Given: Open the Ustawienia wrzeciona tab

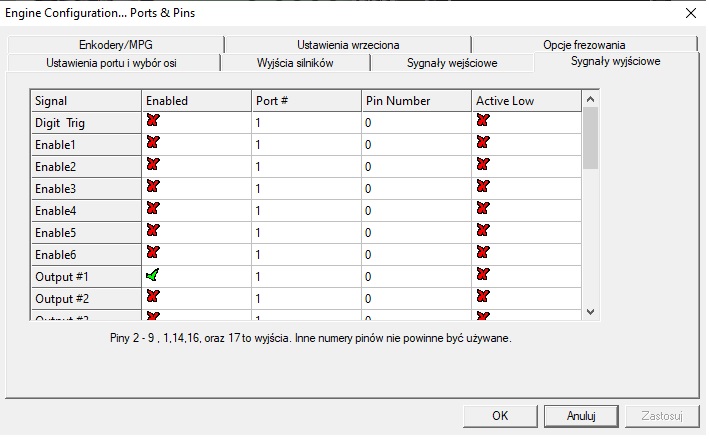Looking at the screenshot, I should pos(348,45).
